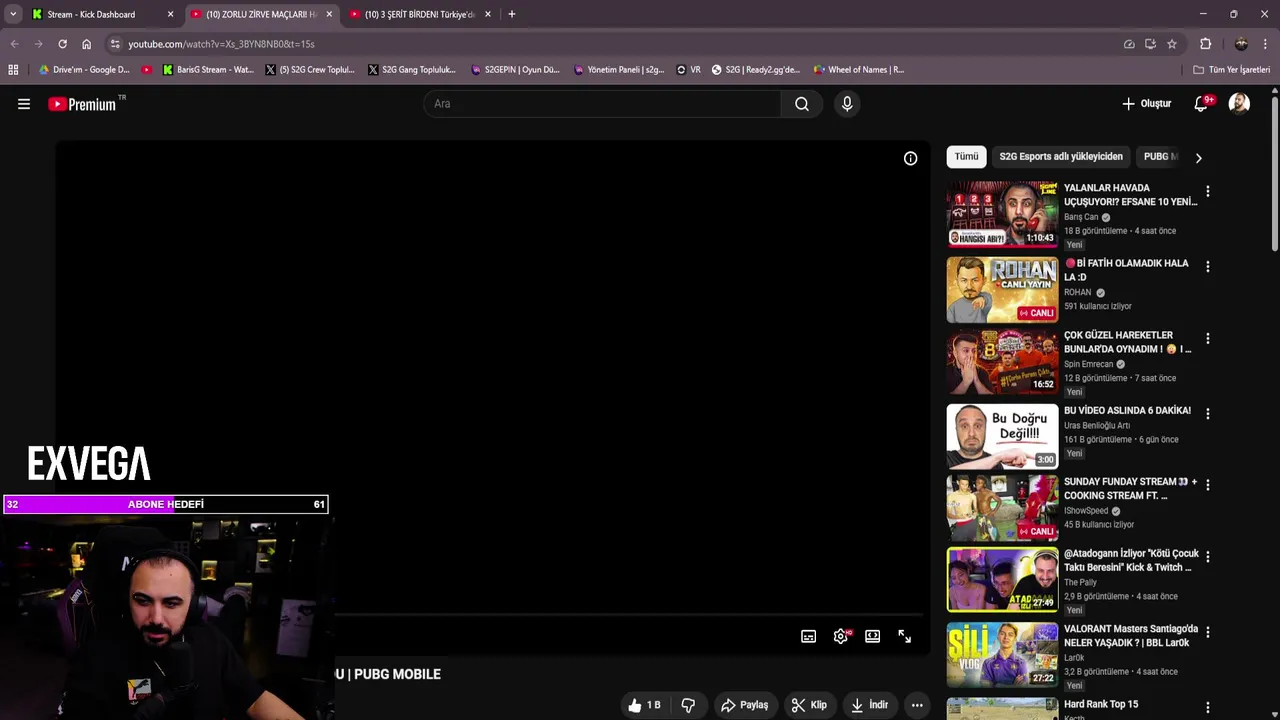Open options for Atadogann İzliyor video
Image resolution: width=1280 pixels, height=720 pixels.
coord(1207,557)
